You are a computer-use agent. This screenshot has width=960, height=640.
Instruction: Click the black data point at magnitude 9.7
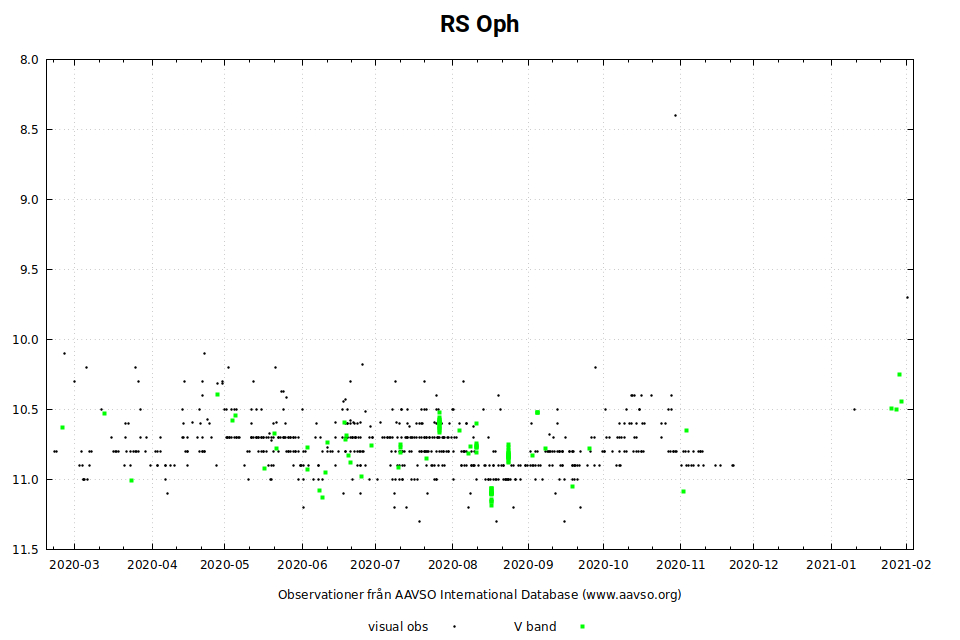[907, 297]
